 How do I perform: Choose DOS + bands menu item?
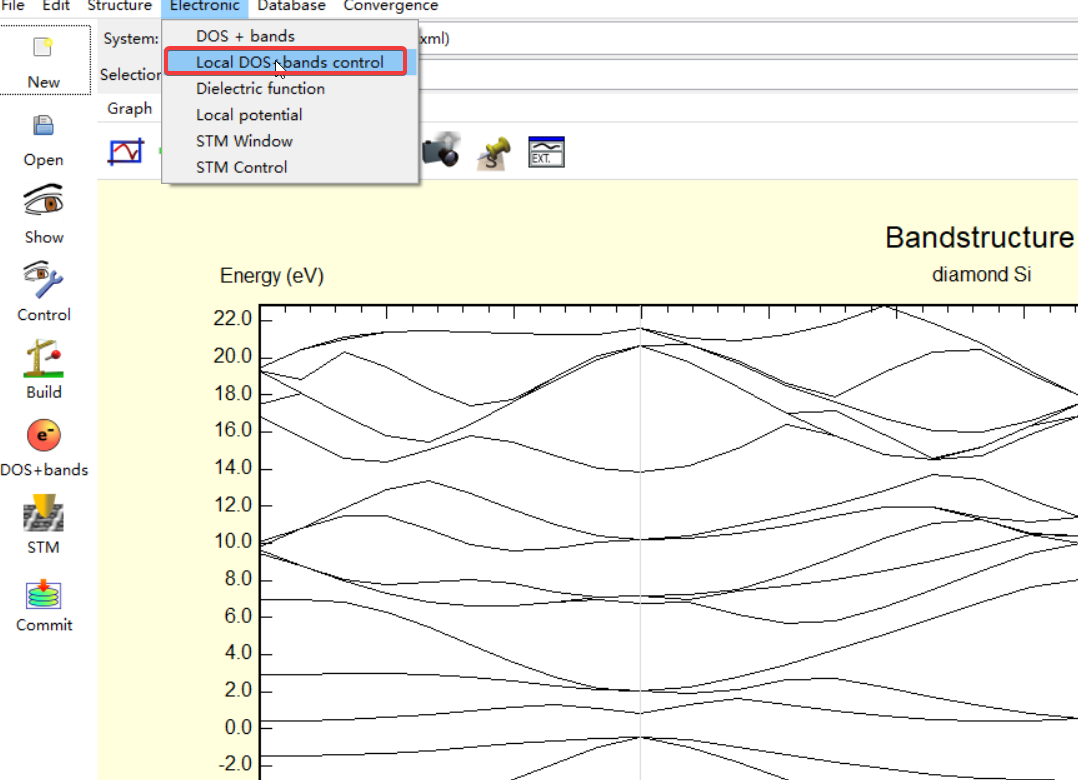tap(245, 36)
